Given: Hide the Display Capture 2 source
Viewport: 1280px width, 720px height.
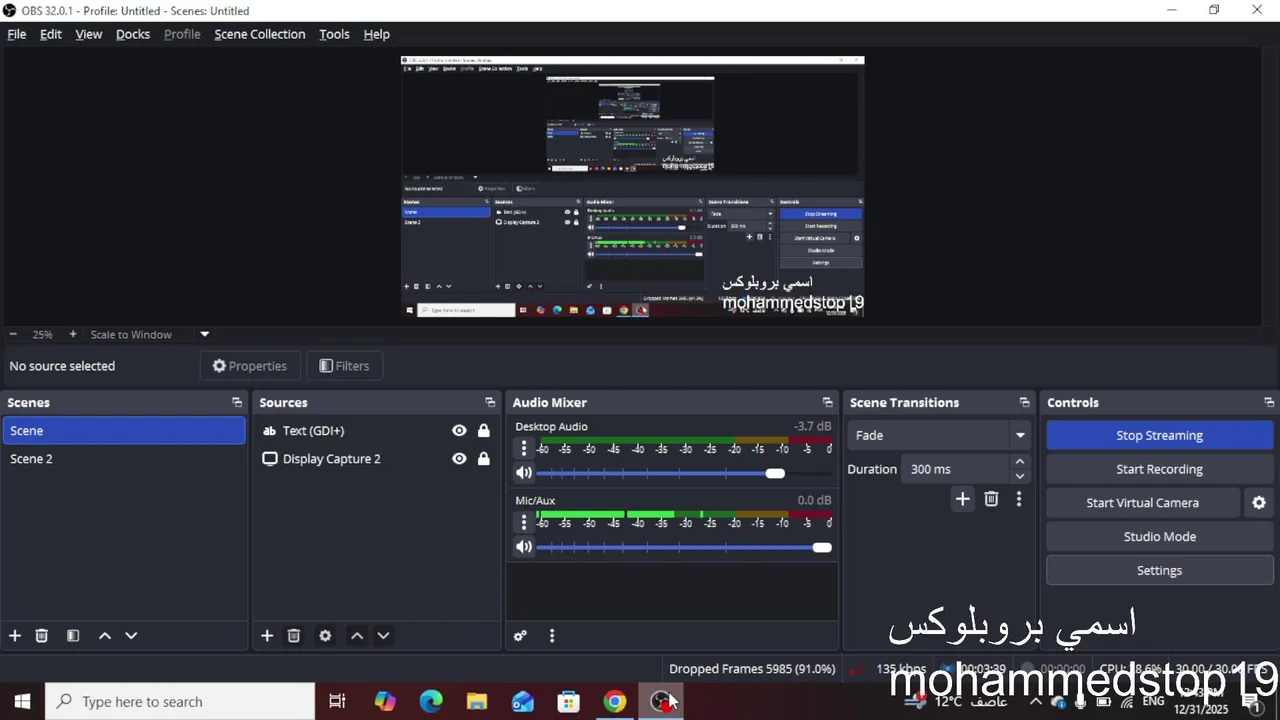Looking at the screenshot, I should [x=459, y=459].
